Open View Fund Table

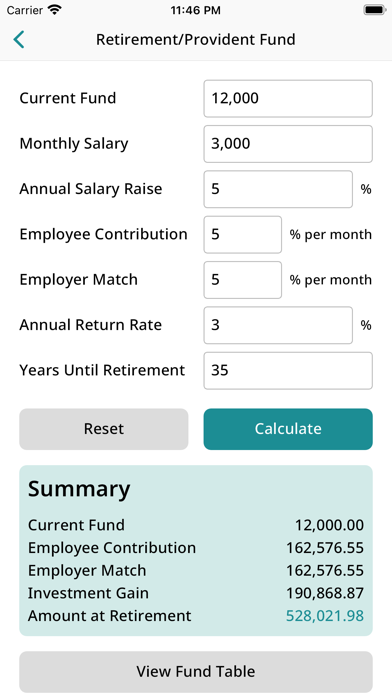(x=196, y=671)
